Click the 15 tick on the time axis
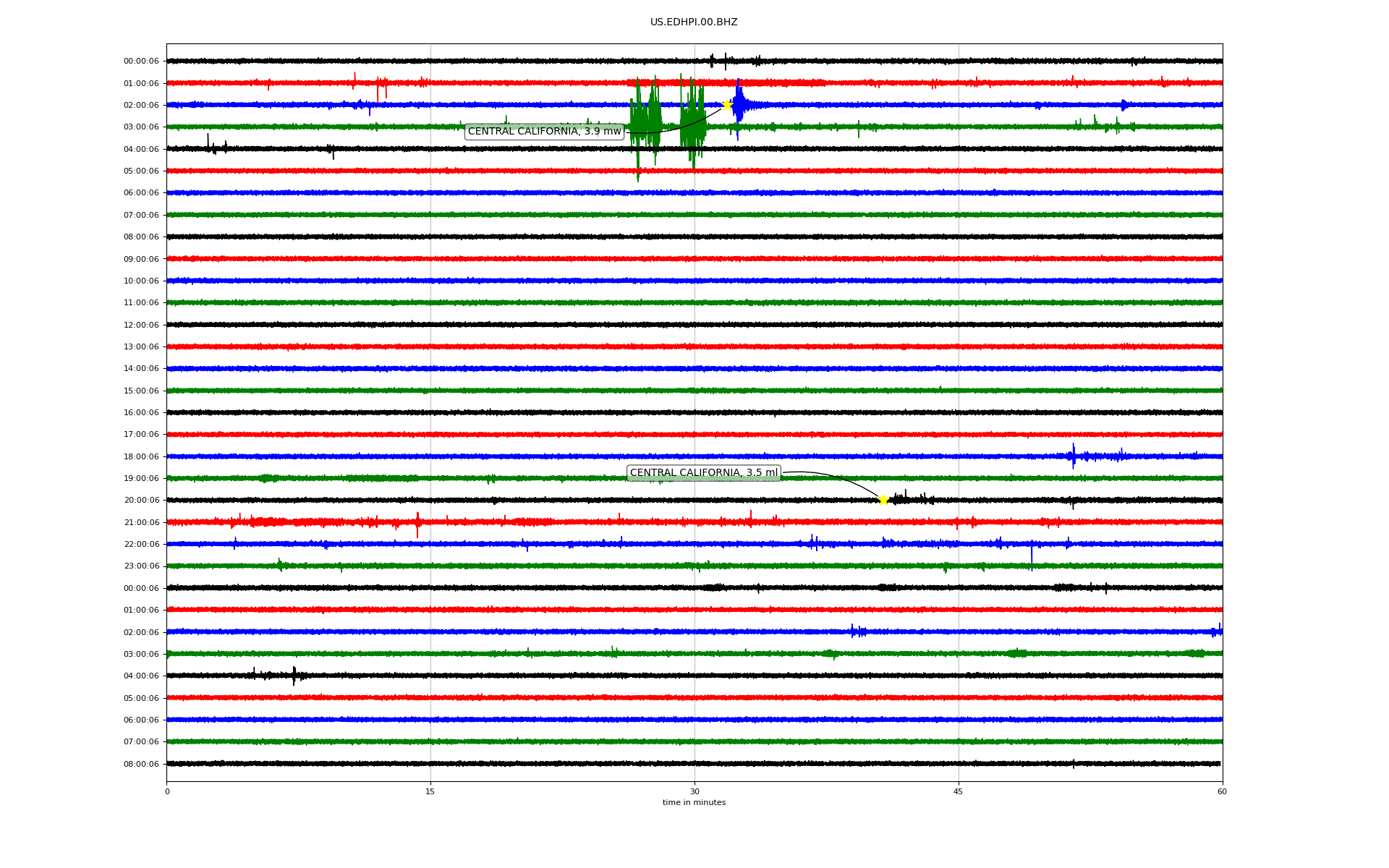The height and width of the screenshot is (868, 1389). pos(430,791)
